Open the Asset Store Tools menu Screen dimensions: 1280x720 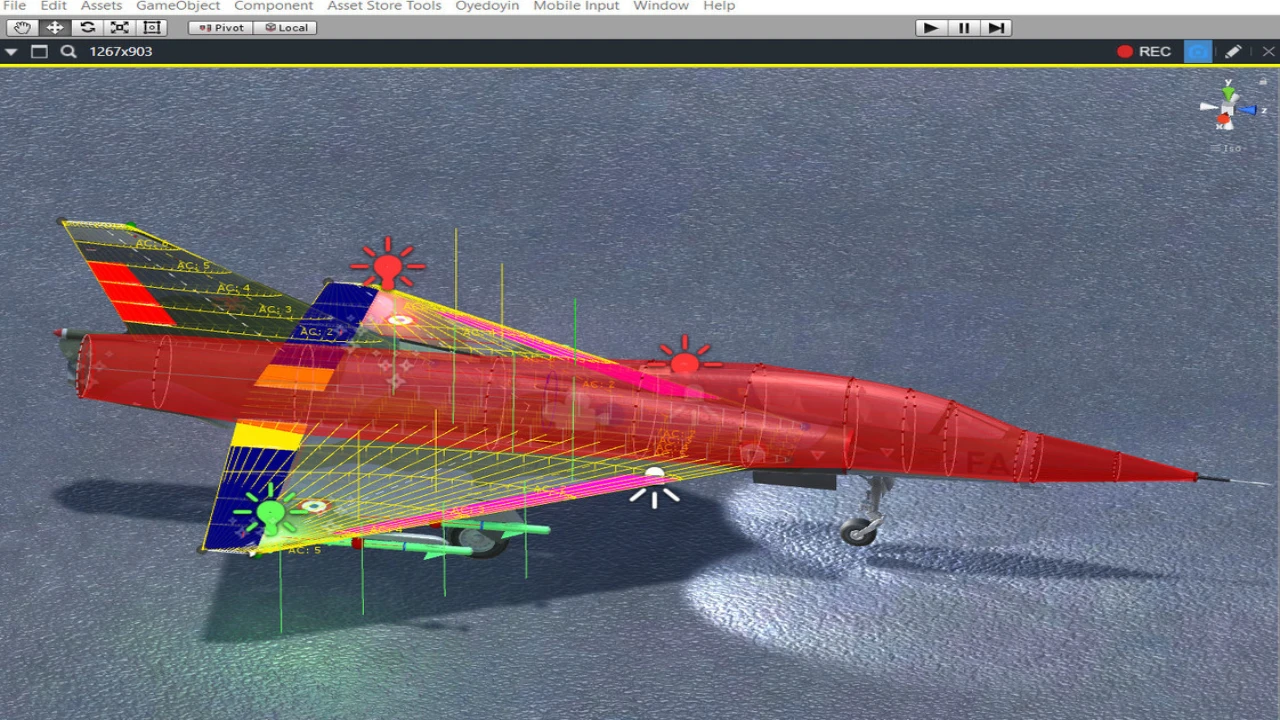384,6
